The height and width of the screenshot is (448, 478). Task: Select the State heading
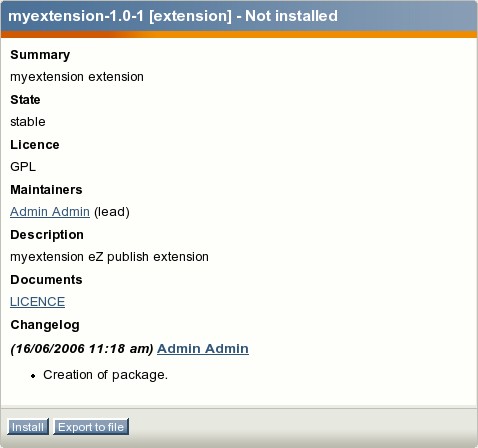[x=25, y=100]
